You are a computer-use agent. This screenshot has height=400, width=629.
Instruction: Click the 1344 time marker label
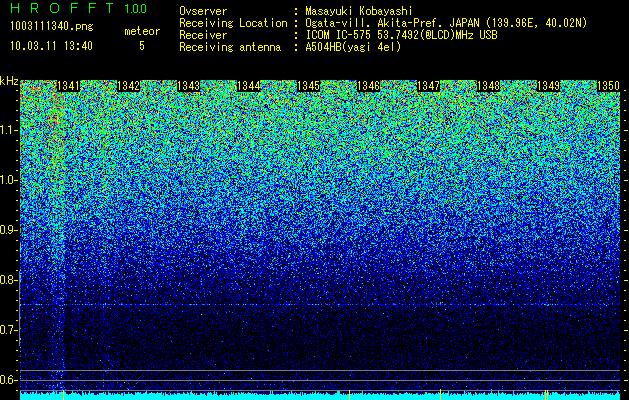tap(249, 86)
